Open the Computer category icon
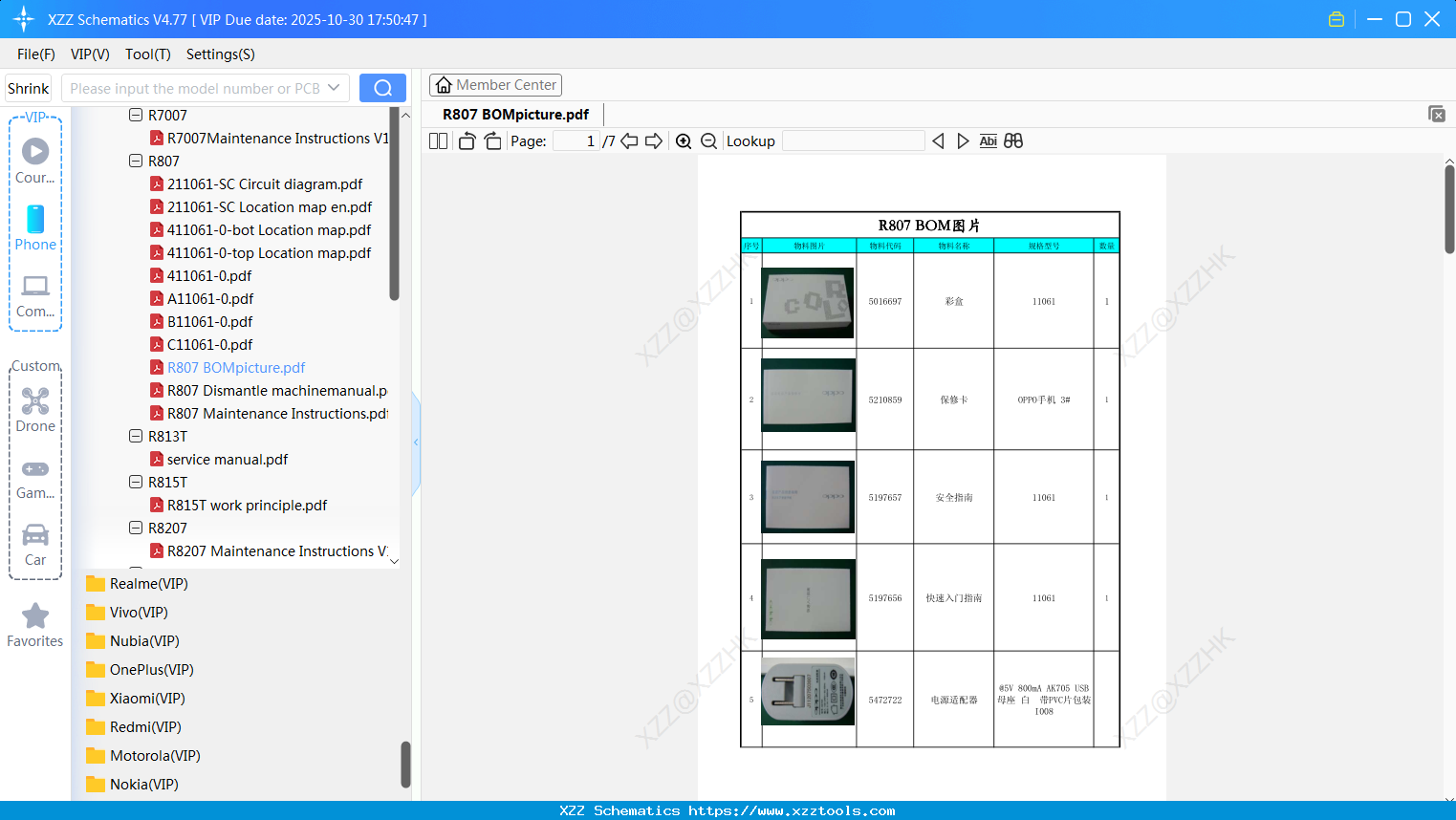Image resolution: width=1456 pixels, height=820 pixels. click(35, 295)
